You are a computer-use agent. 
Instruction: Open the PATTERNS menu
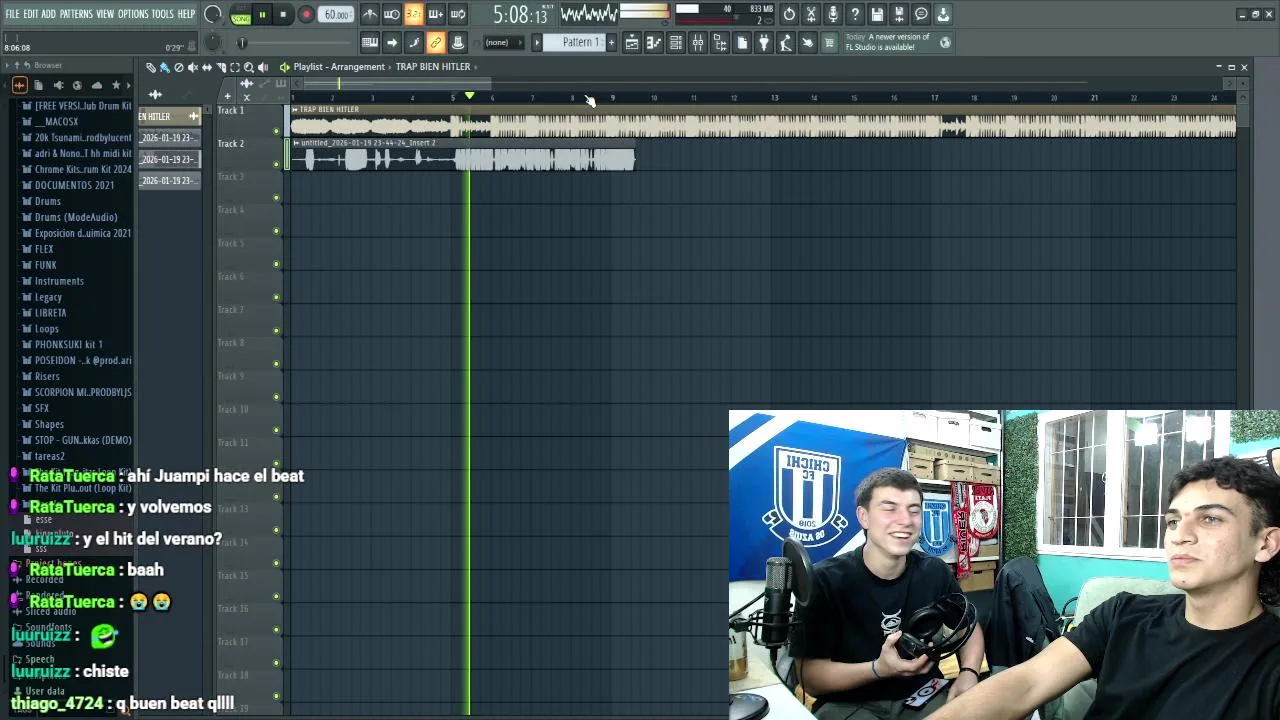point(76,14)
